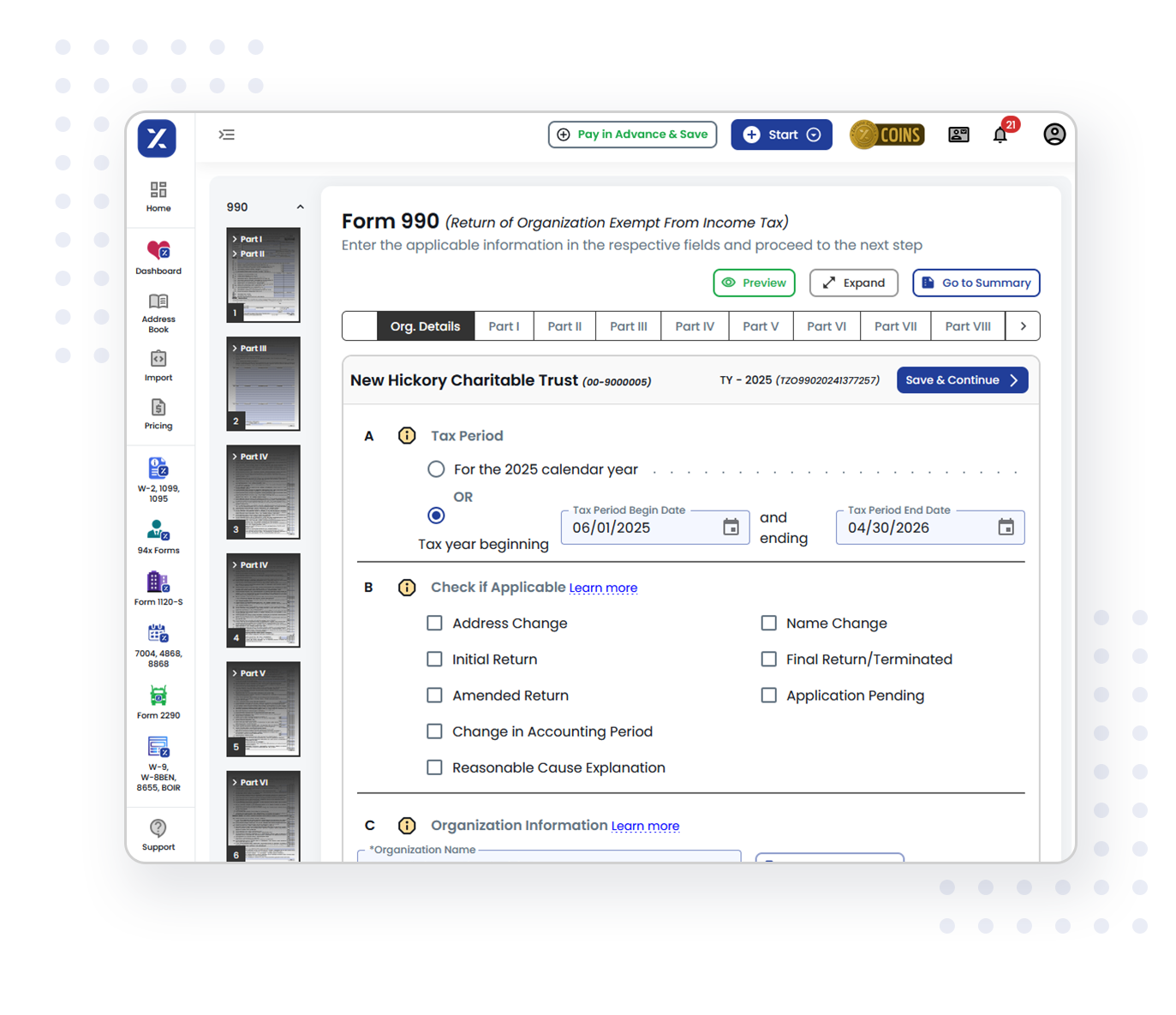Switch to the Part IV tab
The image size is (1176, 1015).
(x=694, y=325)
